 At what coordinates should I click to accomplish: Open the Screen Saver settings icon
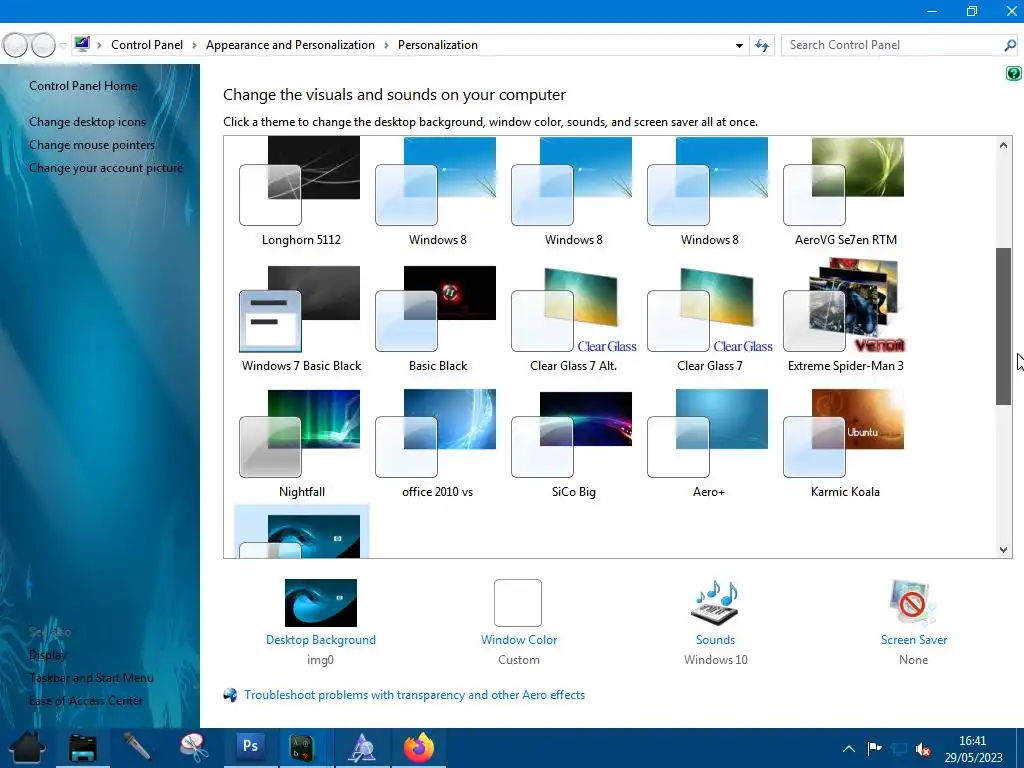point(913,603)
